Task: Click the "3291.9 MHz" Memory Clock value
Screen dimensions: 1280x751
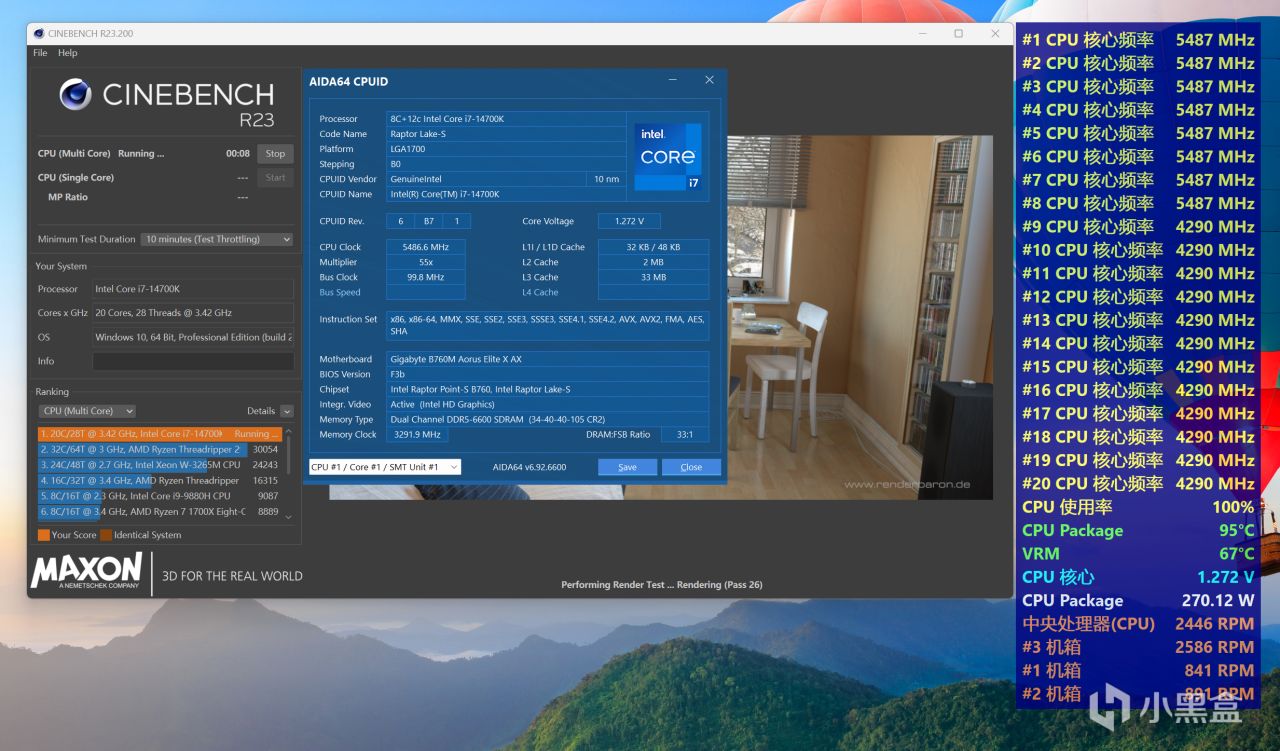Action: click(417, 435)
